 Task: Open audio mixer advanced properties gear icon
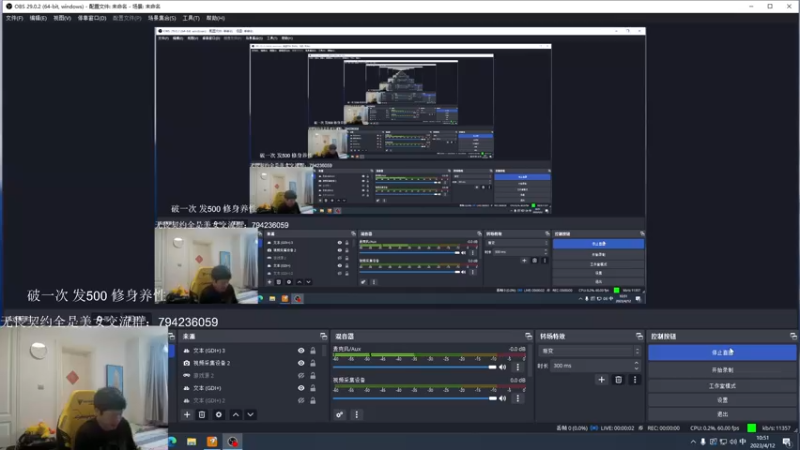pyautogui.click(x=340, y=414)
